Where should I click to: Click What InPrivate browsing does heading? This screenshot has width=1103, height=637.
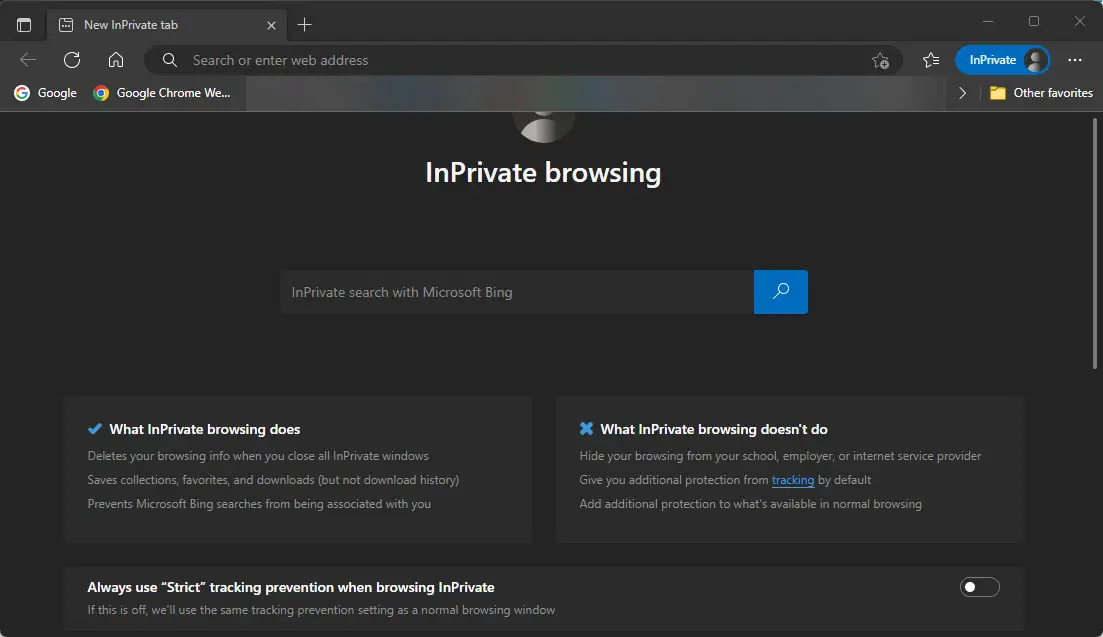pos(205,429)
